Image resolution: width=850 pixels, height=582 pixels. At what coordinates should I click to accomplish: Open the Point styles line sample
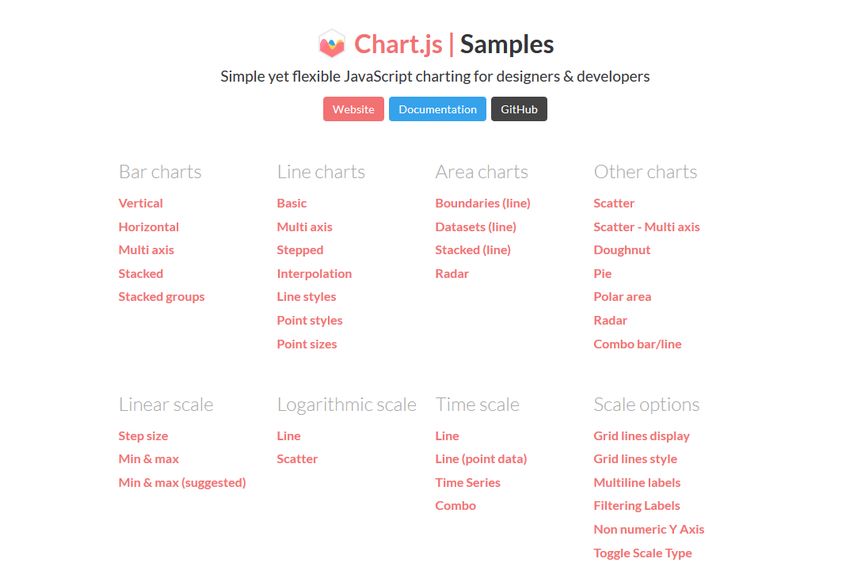coord(309,320)
